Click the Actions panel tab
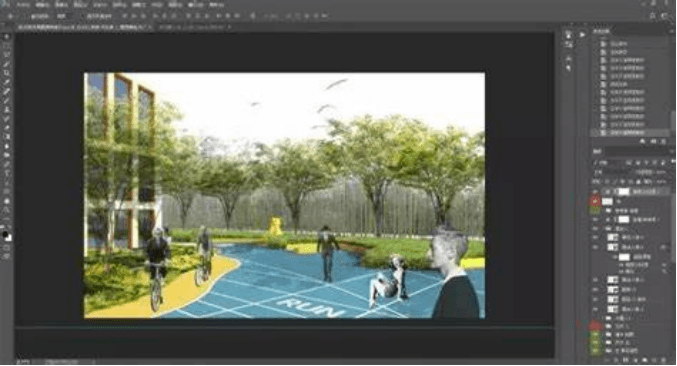Image resolution: width=677 pixels, height=366 pixels. coord(601,32)
